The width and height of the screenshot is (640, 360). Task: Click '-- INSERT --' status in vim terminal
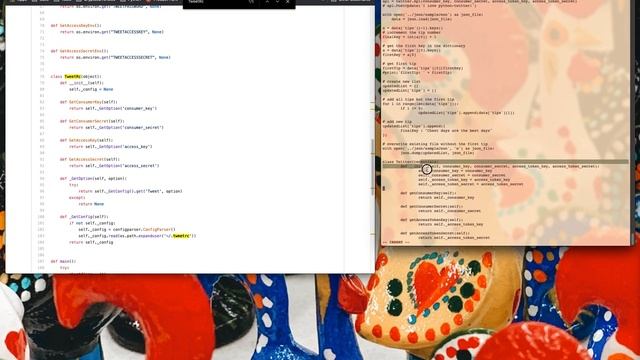point(396,242)
